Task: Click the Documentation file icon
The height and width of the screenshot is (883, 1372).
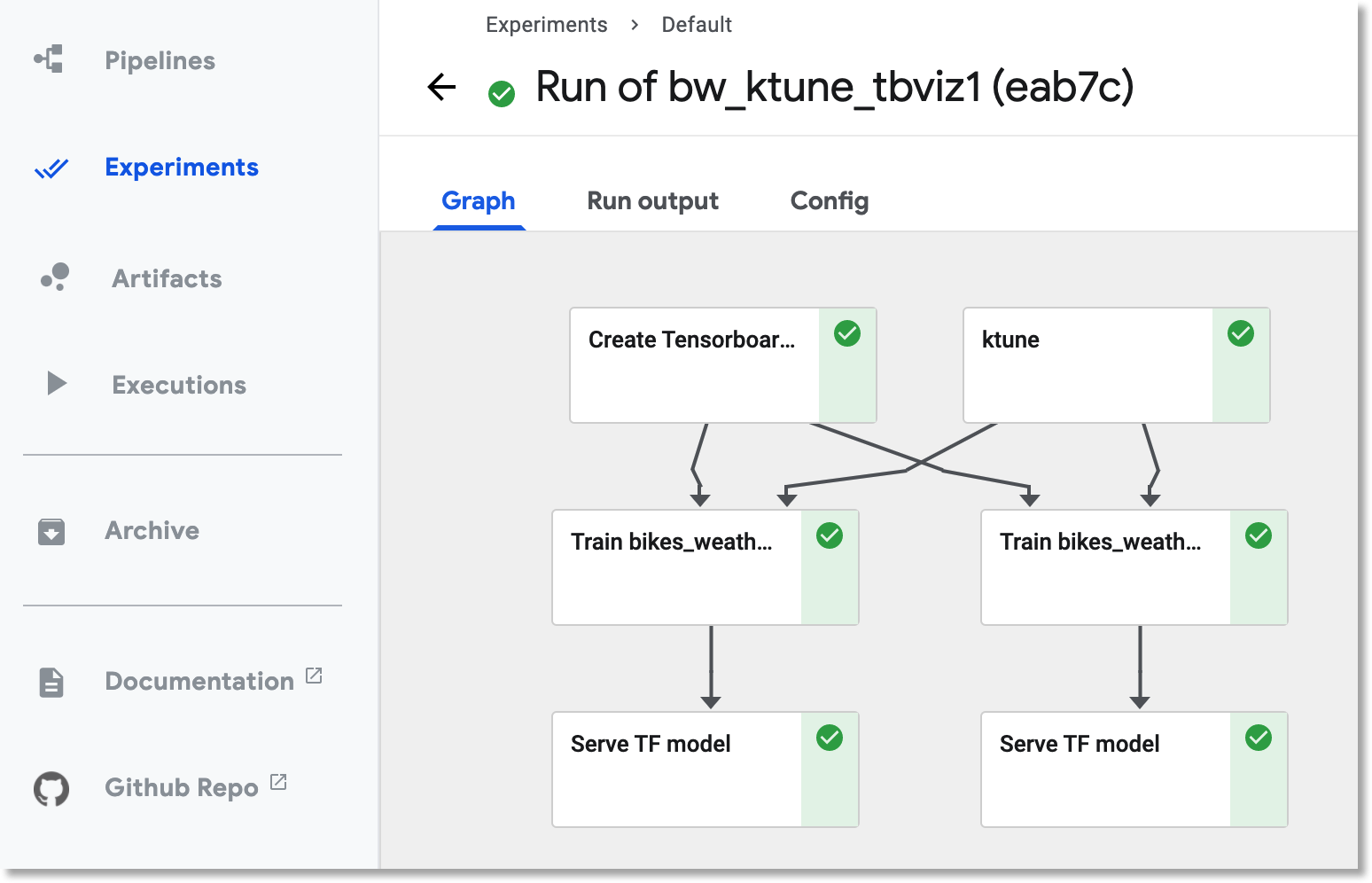Action: (51, 682)
